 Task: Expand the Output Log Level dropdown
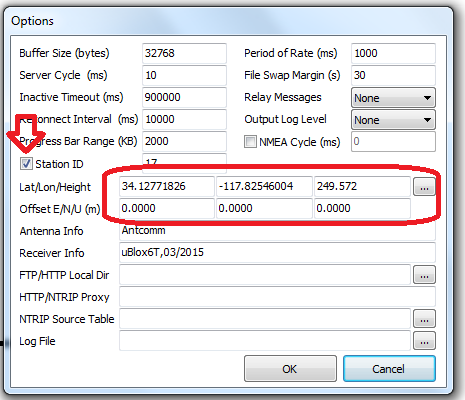pos(393,120)
